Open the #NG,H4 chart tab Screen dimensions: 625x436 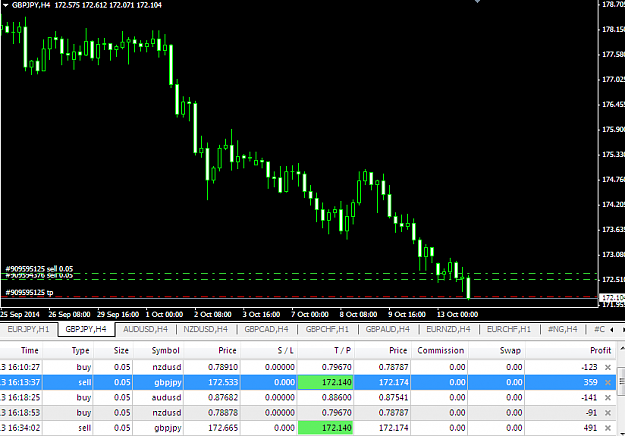[562, 329]
